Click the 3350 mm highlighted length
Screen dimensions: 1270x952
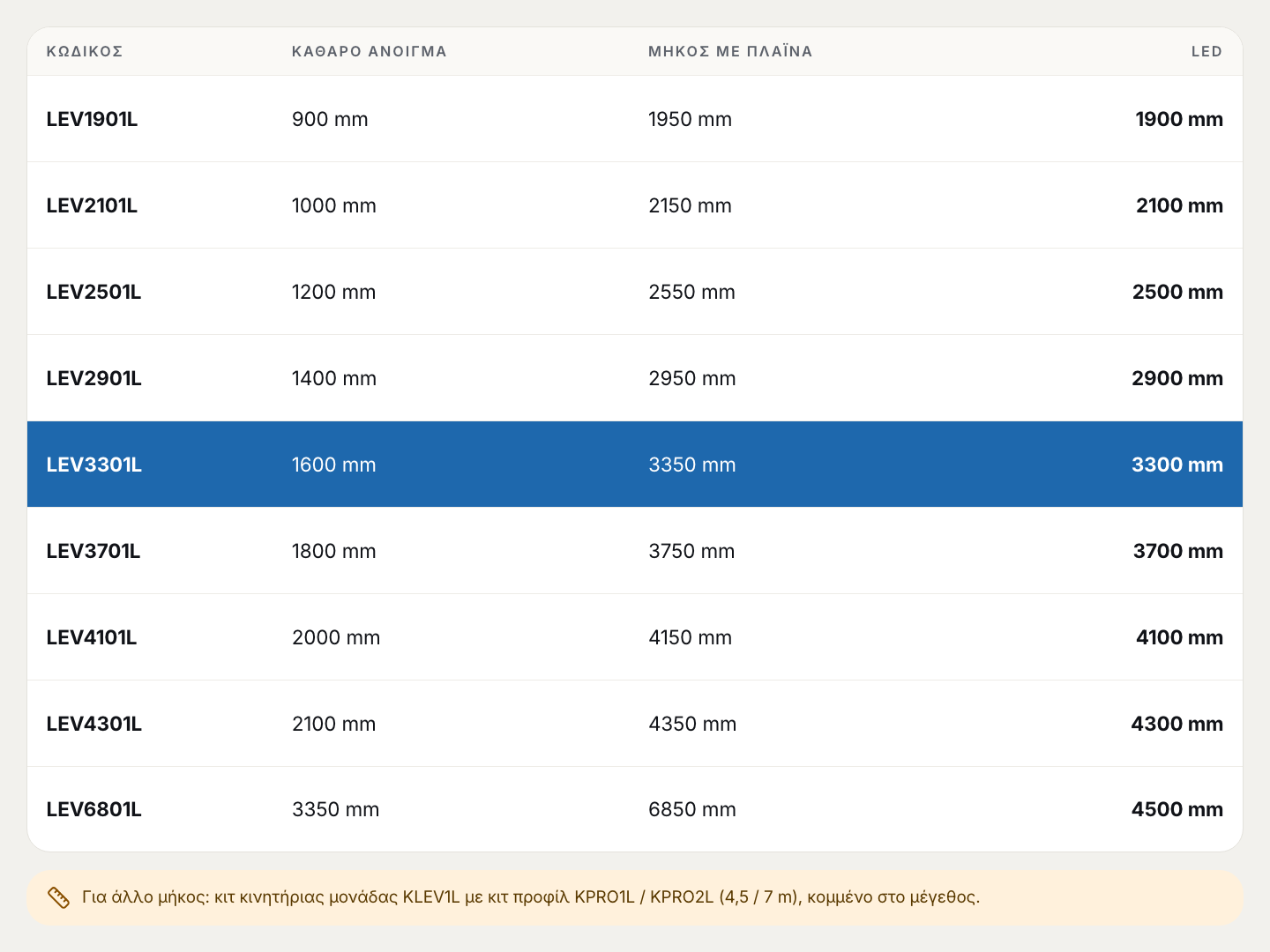click(692, 465)
